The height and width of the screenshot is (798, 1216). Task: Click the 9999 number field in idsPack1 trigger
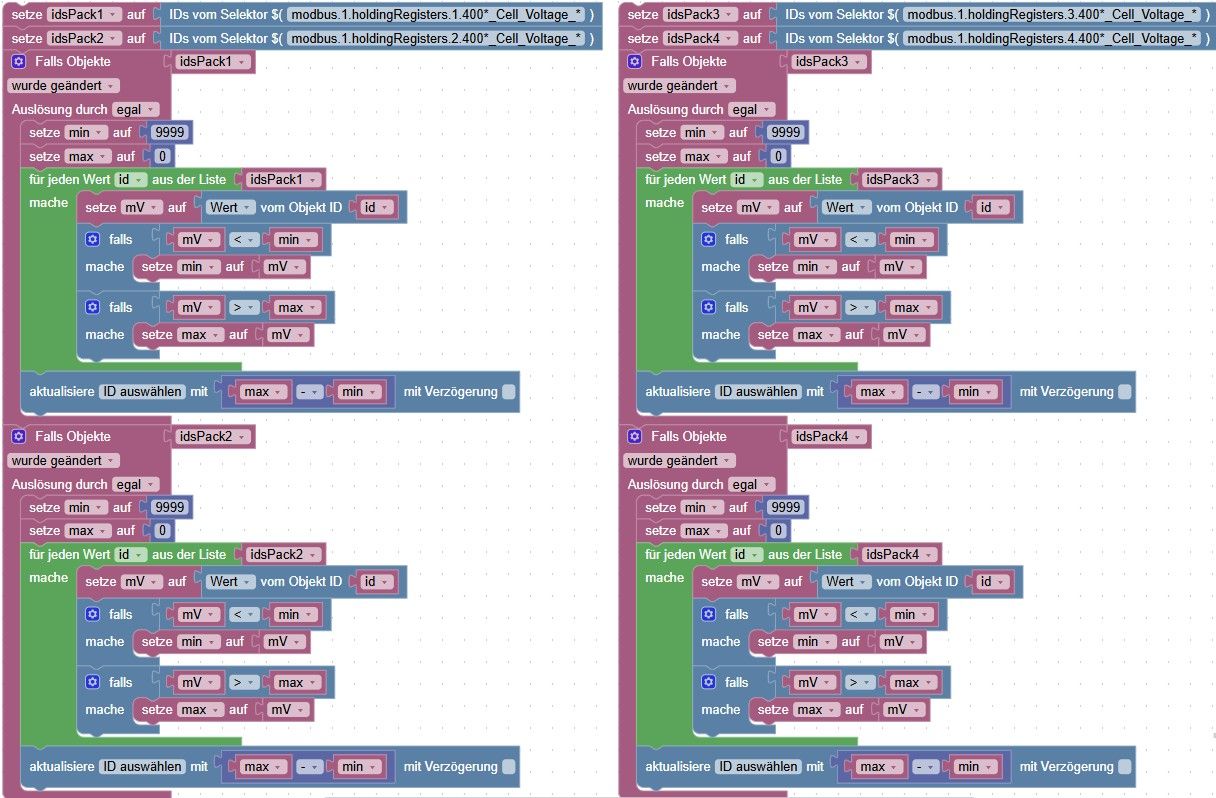pyautogui.click(x=171, y=132)
